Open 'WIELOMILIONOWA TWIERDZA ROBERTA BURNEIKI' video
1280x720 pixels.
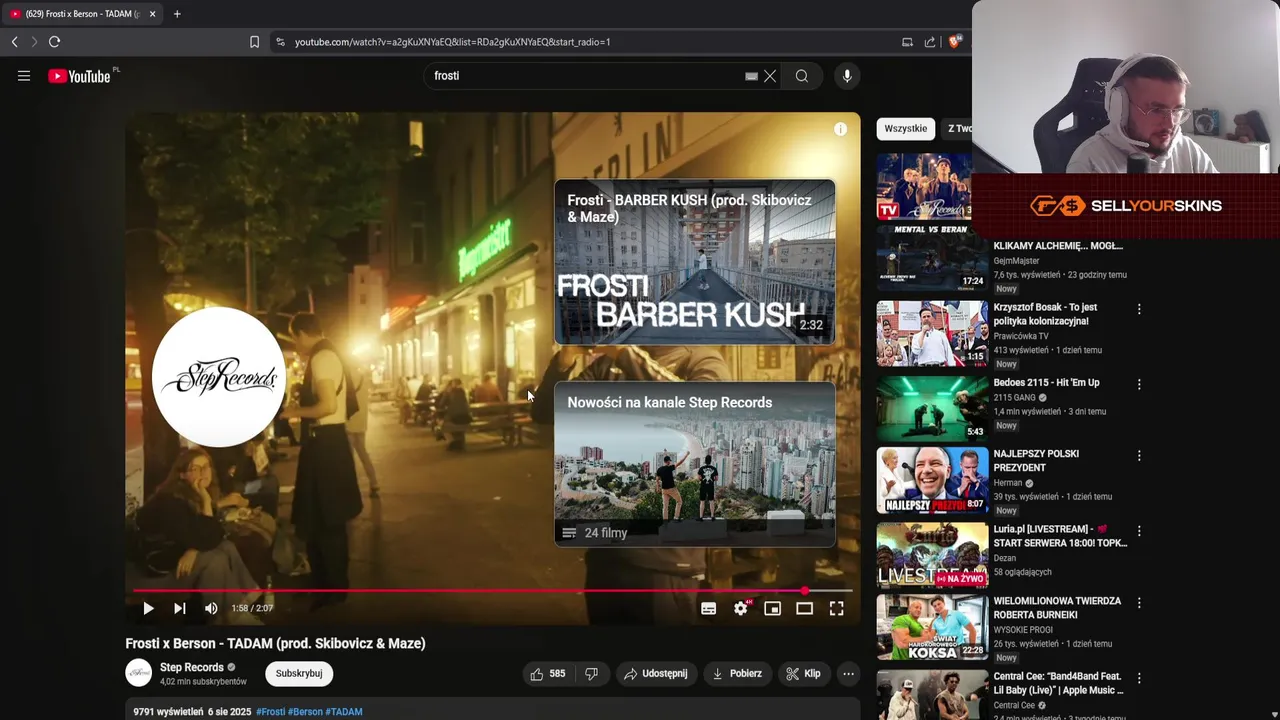[x=1057, y=608]
